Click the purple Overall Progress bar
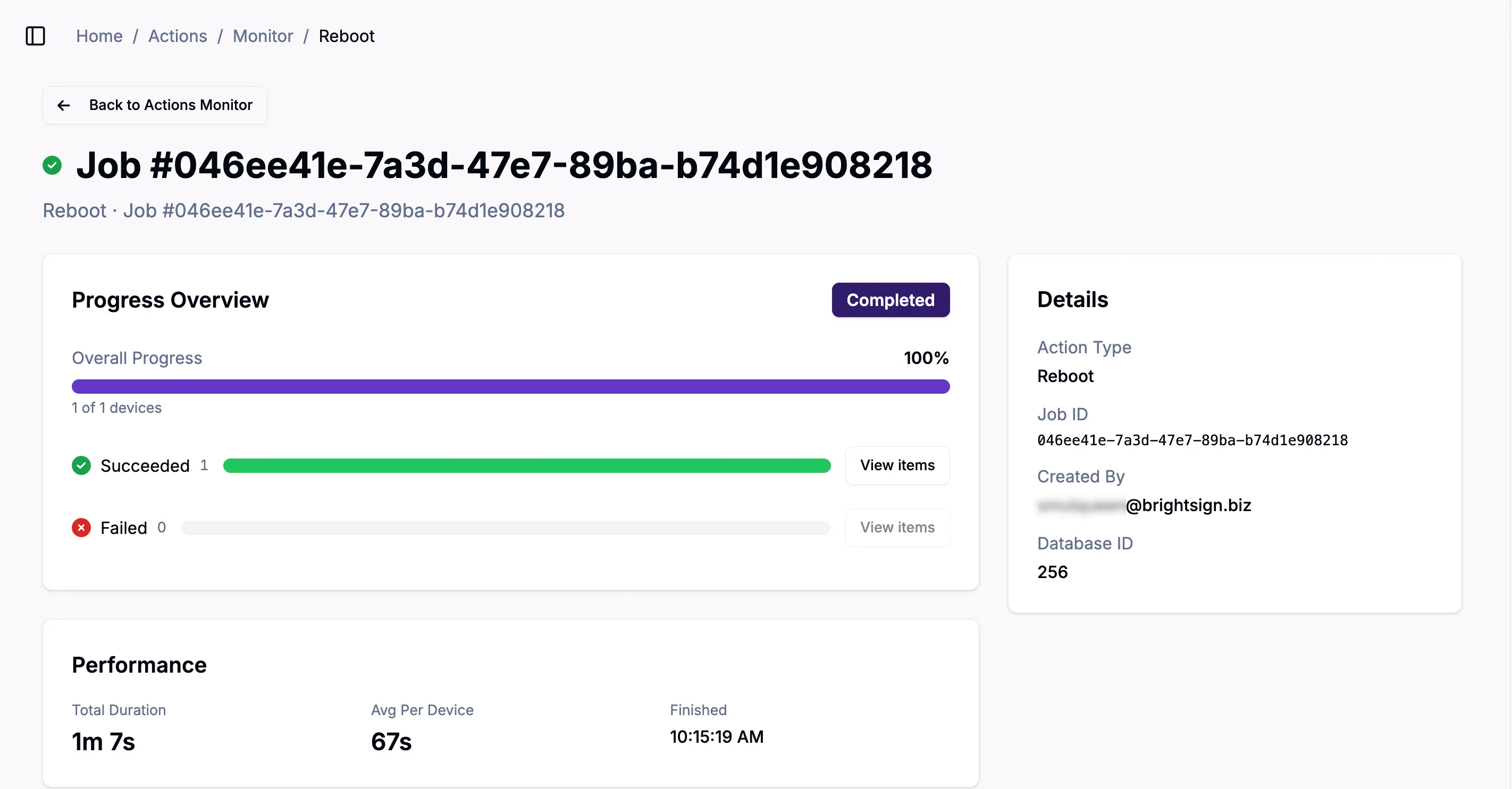This screenshot has width=1512, height=789. tap(511, 387)
